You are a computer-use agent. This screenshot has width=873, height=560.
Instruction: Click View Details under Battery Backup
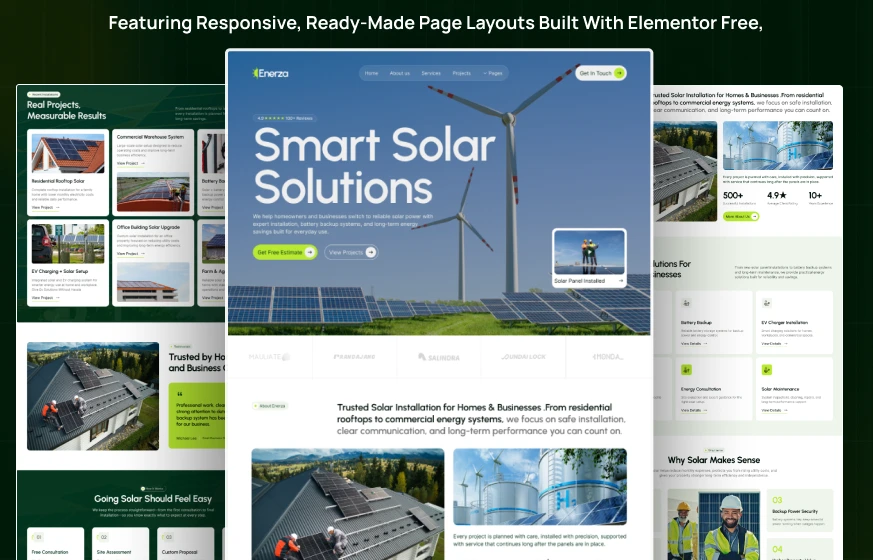pyautogui.click(x=694, y=343)
